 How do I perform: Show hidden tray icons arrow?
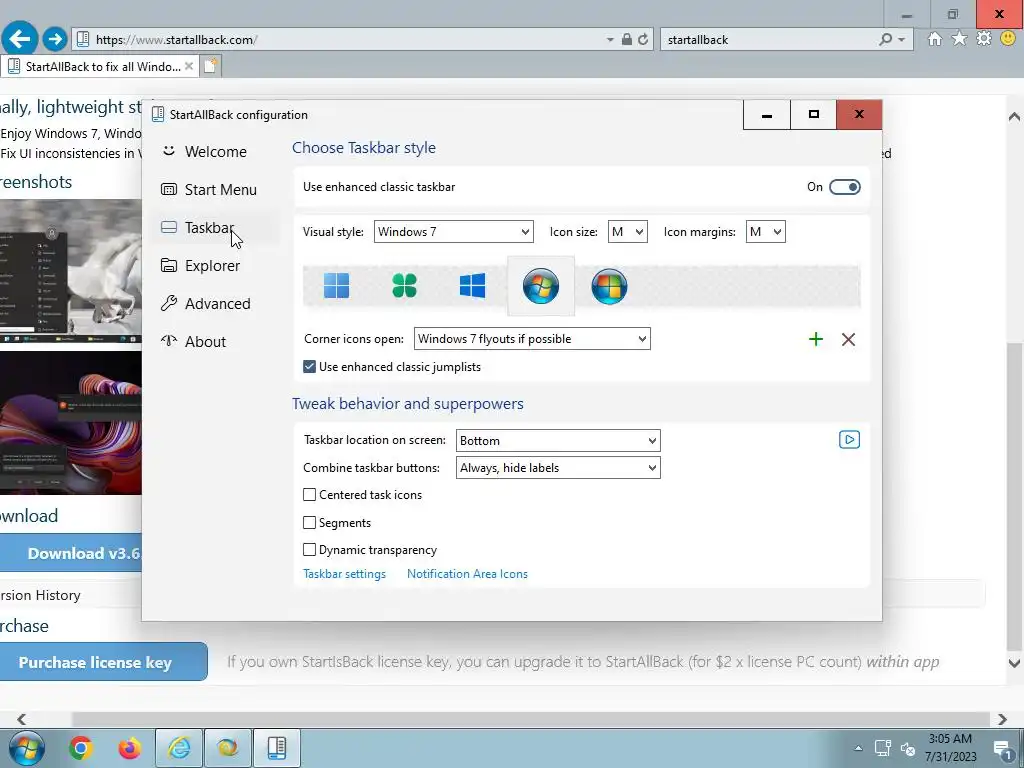tap(858, 748)
